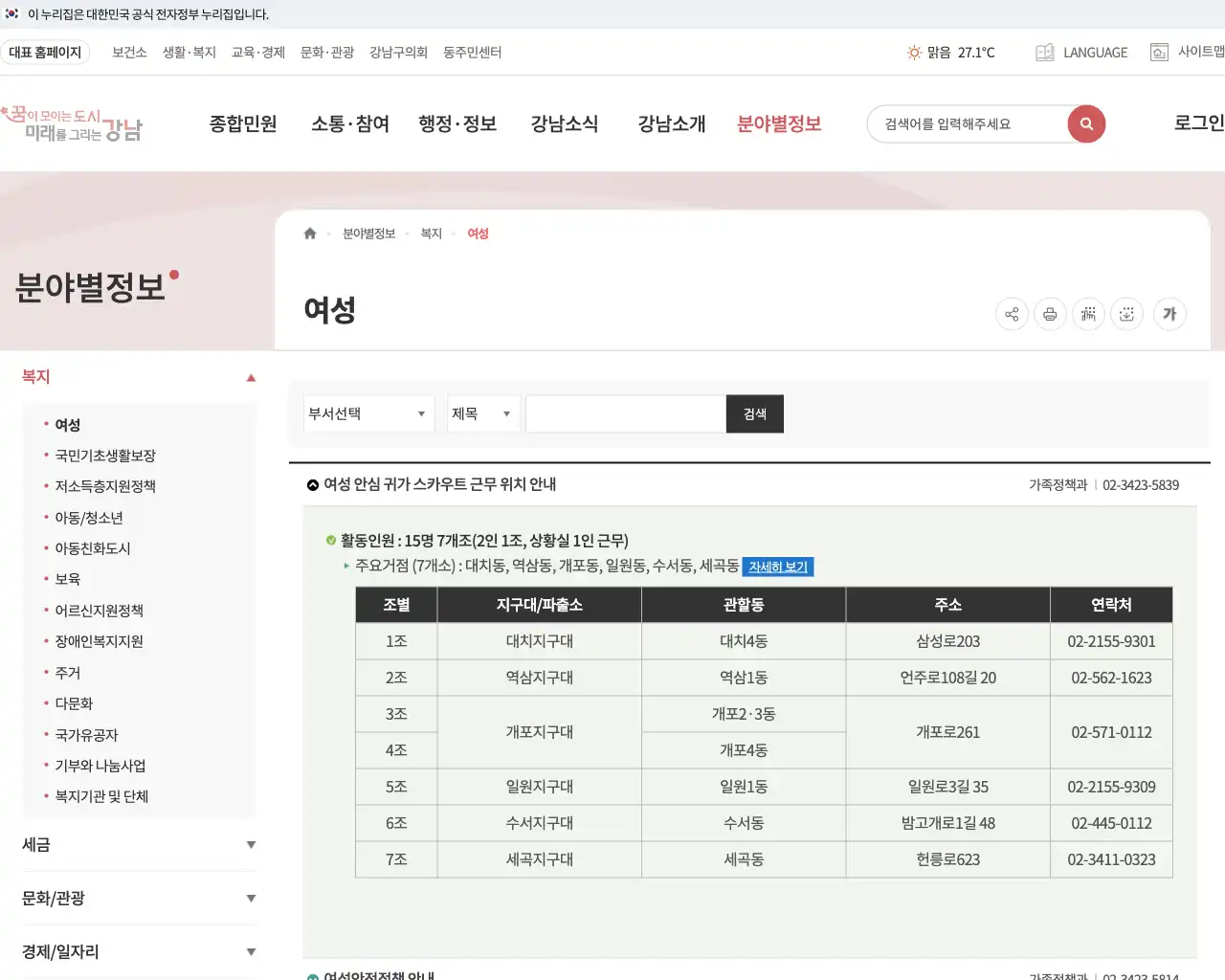Select 국민기초생활보장 in the sidebar
Screen dimensions: 1225x980
(105, 456)
